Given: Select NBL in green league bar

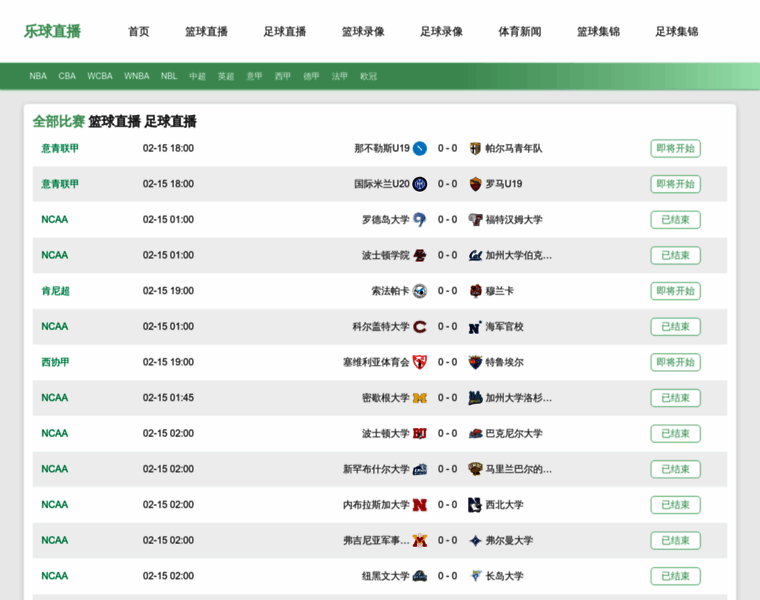Looking at the screenshot, I should 169,76.
